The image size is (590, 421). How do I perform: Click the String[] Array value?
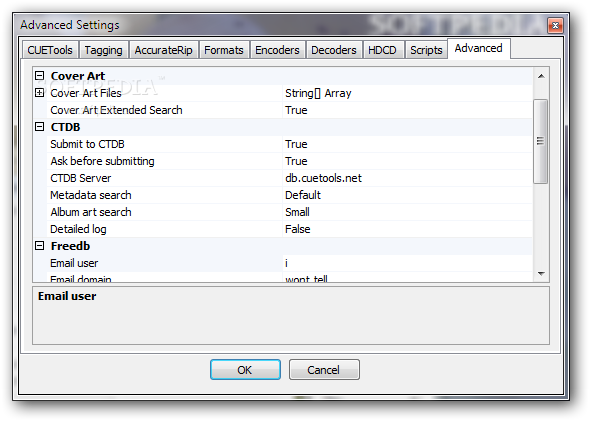click(408, 93)
